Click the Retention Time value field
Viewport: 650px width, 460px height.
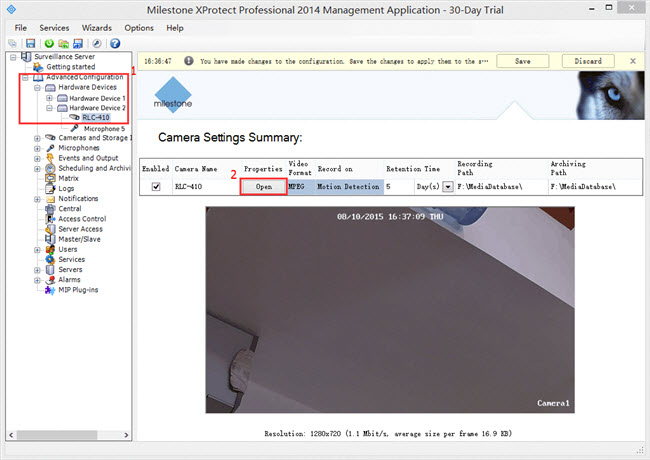pyautogui.click(x=399, y=186)
